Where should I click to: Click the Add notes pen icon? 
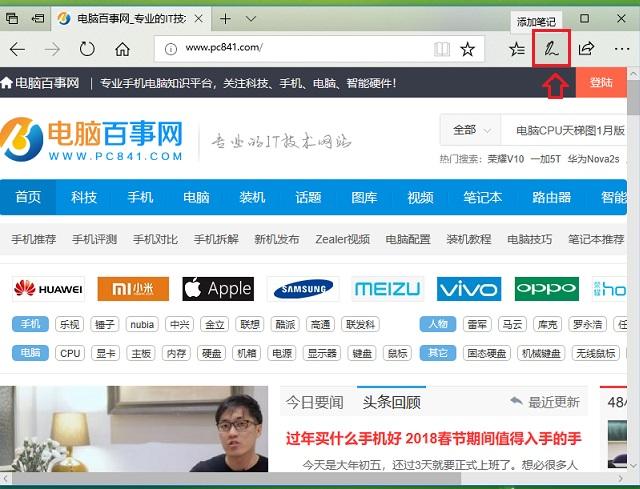tap(551, 49)
